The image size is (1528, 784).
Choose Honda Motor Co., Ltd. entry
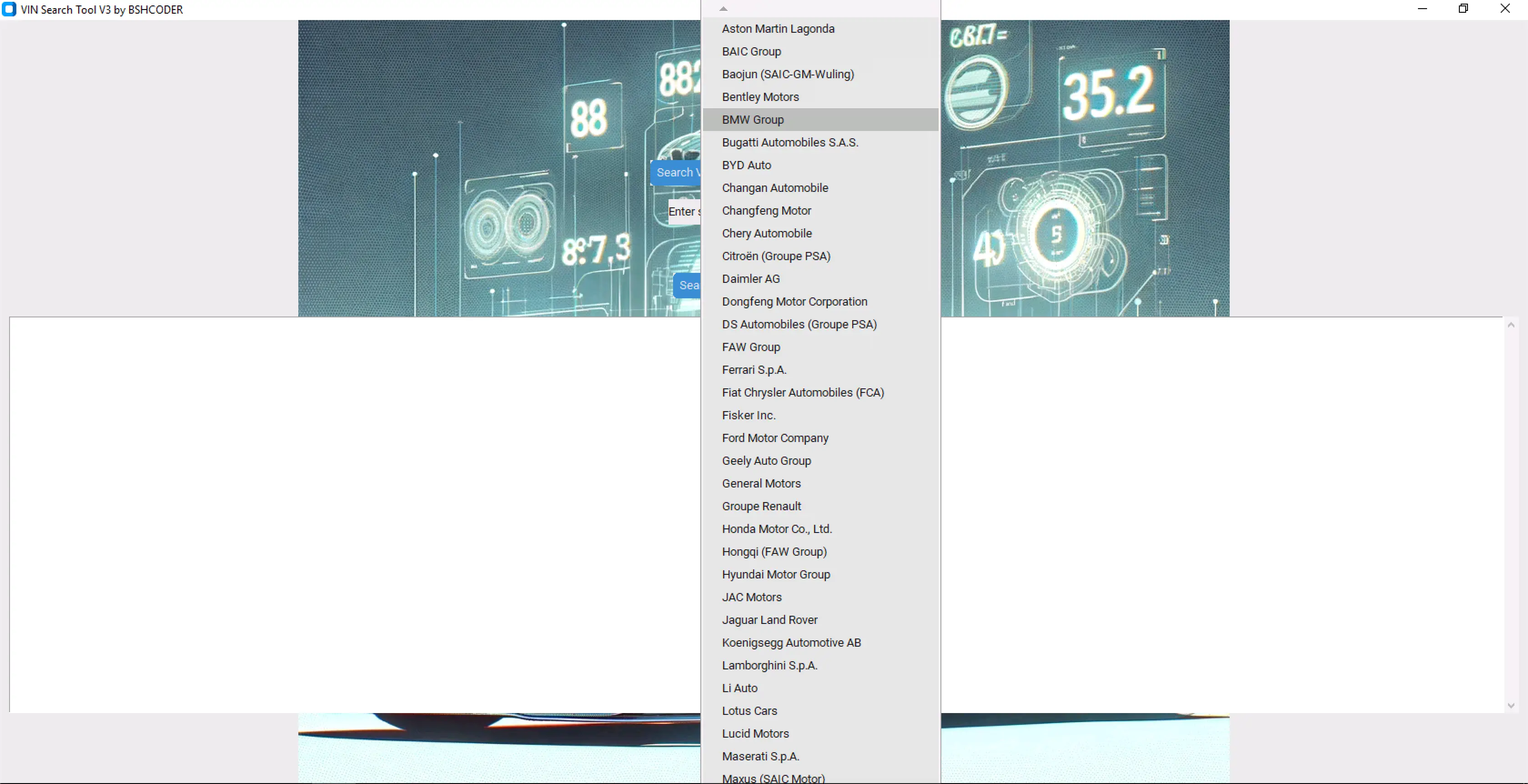coord(776,529)
